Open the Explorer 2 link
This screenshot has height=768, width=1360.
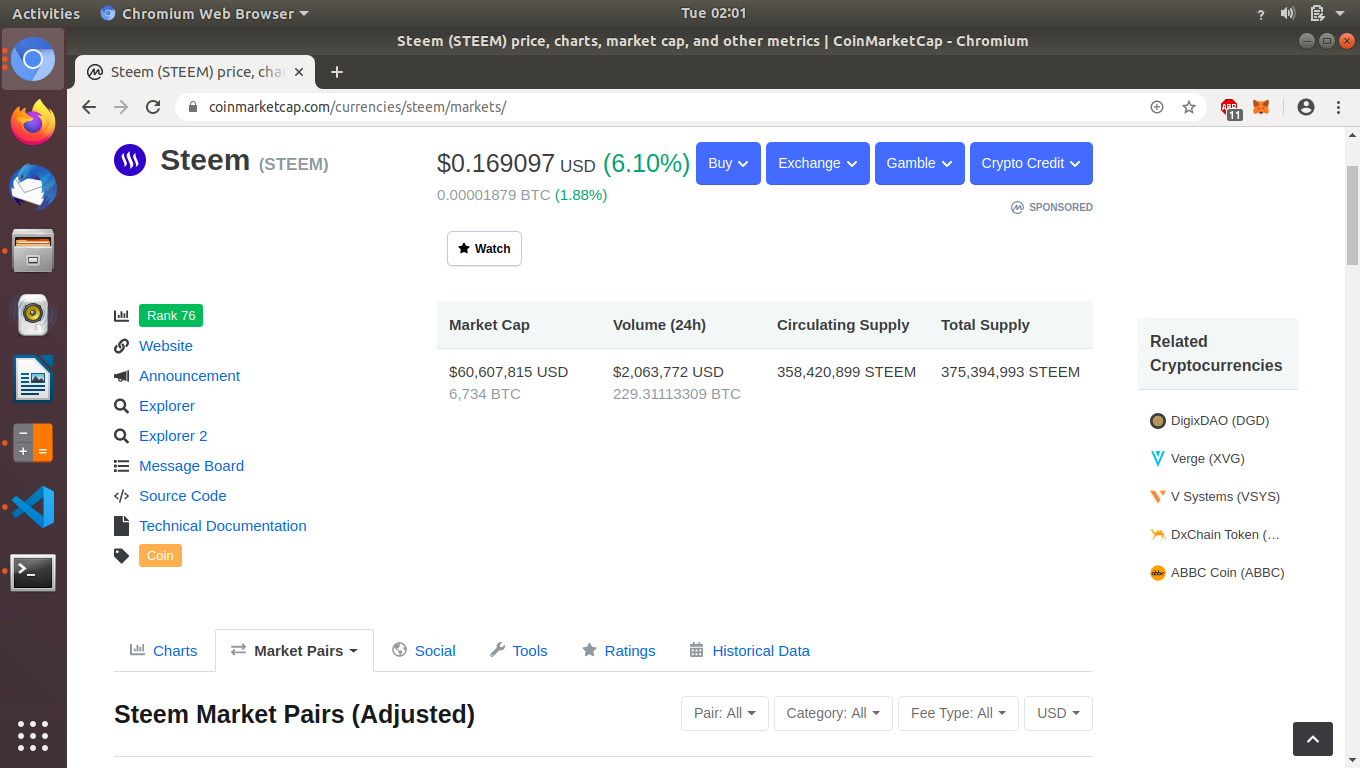pyautogui.click(x=173, y=436)
